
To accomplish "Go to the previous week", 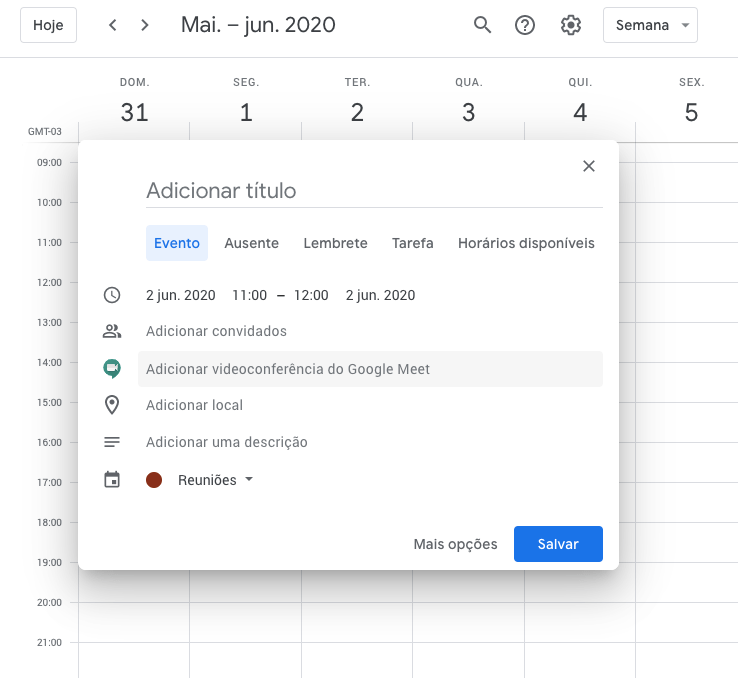I will pyautogui.click(x=112, y=25).
